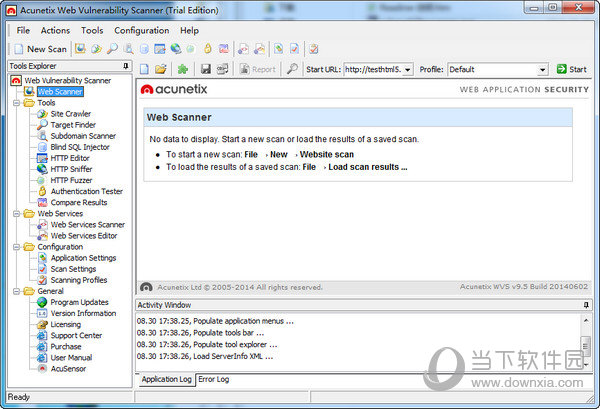
Task: Click the Activity Window scrollbar up arrow
Action: (x=586, y=320)
